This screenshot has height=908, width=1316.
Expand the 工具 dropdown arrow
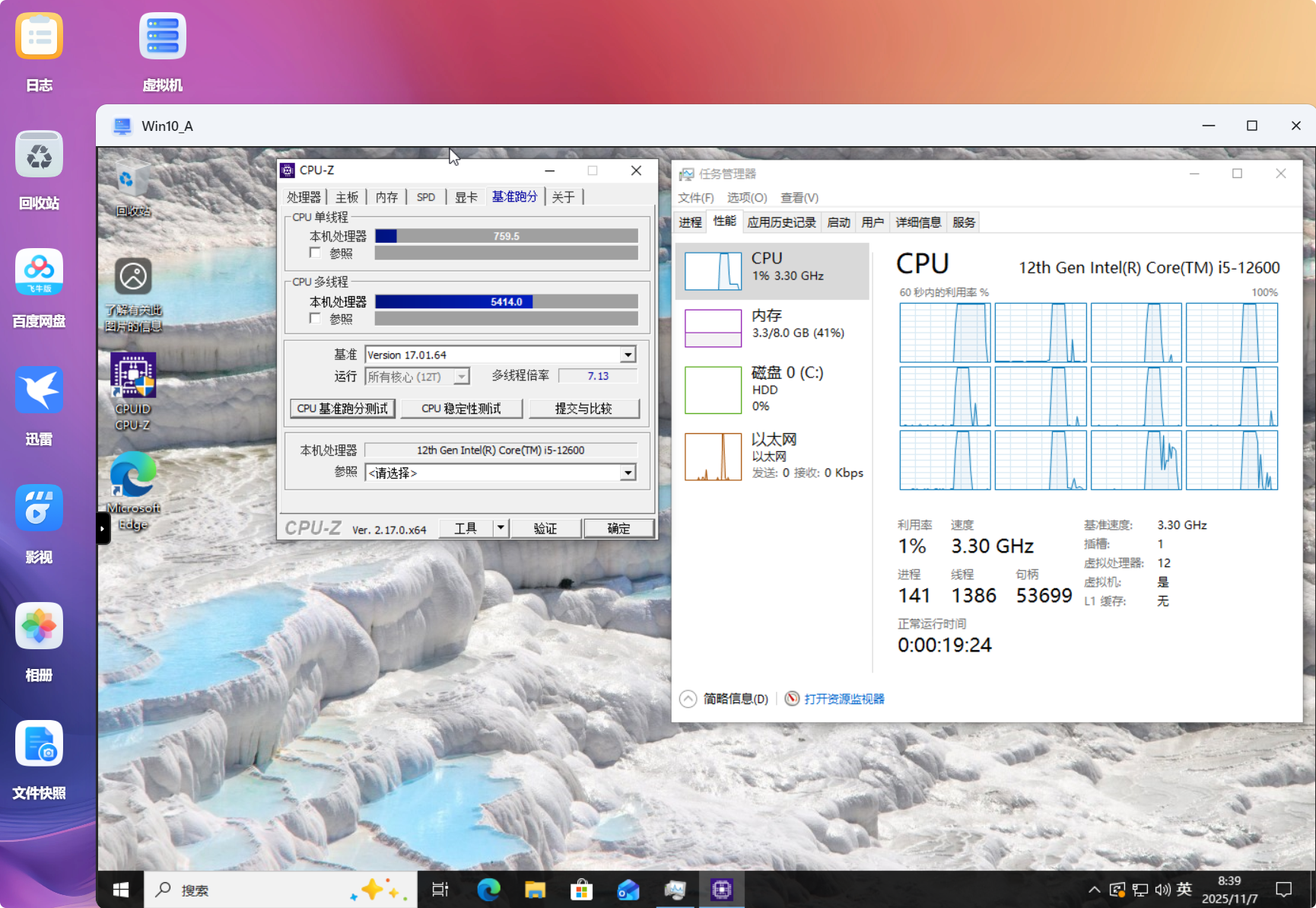point(501,528)
